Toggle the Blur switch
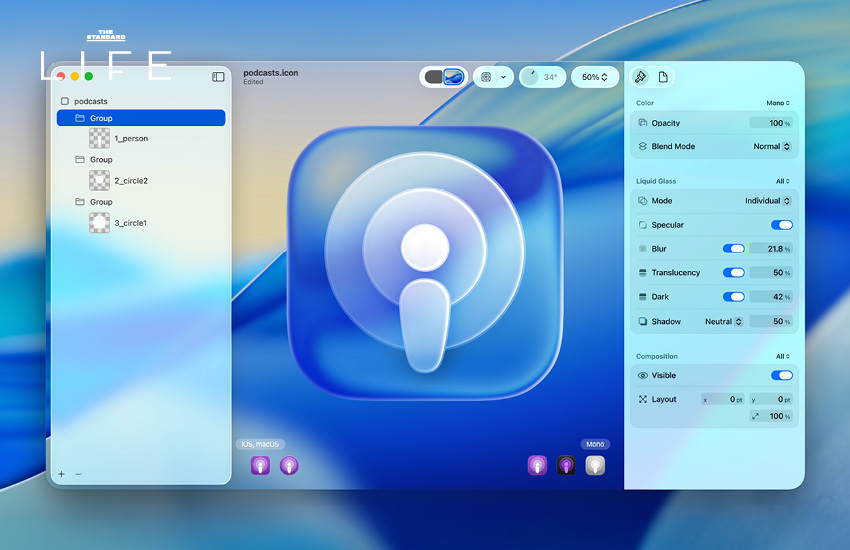The image size is (850, 550). 733,249
